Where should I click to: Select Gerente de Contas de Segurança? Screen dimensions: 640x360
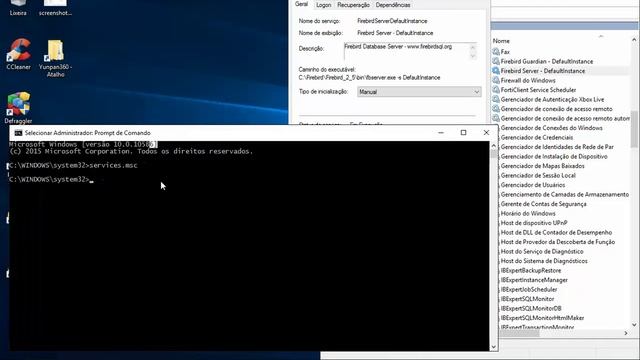click(543, 204)
